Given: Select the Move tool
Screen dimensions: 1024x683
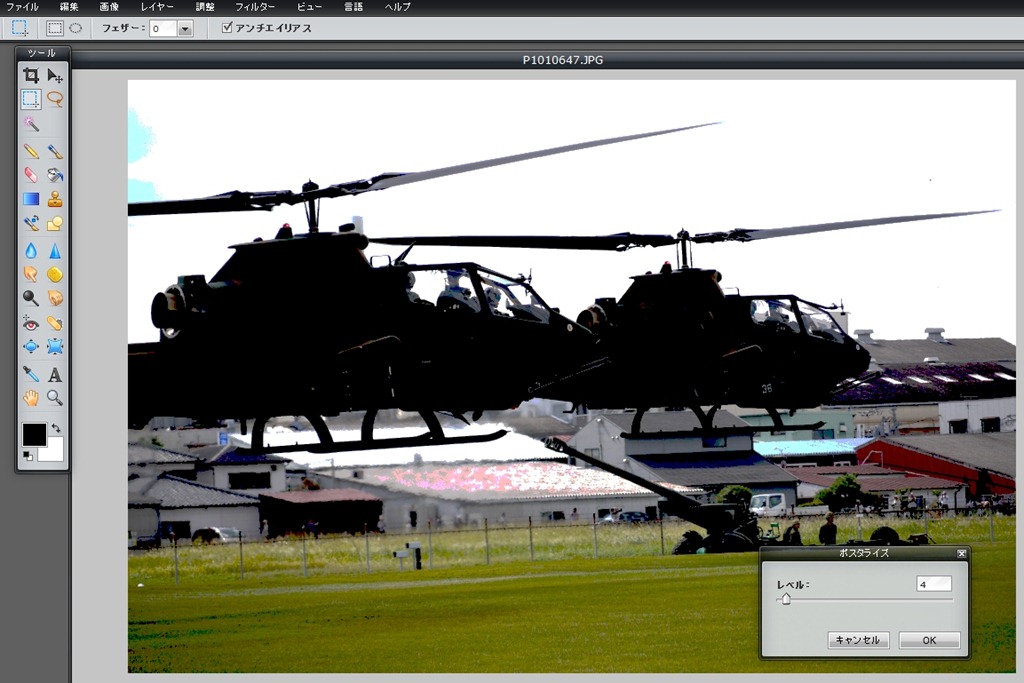Looking at the screenshot, I should tap(55, 75).
